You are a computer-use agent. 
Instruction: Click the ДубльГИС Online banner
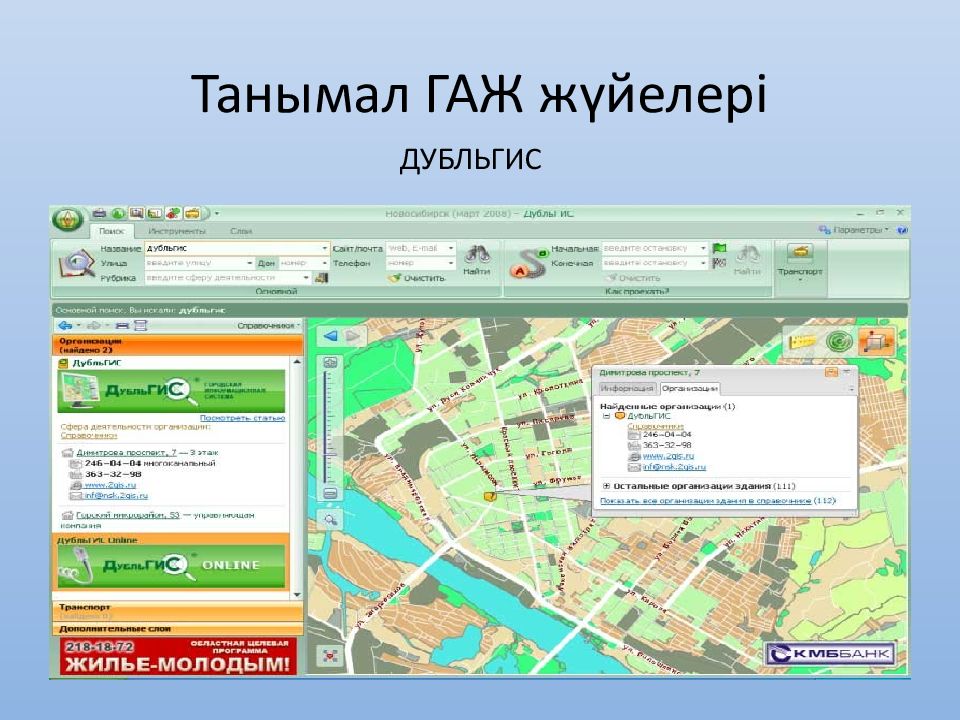pyautogui.click(x=171, y=566)
